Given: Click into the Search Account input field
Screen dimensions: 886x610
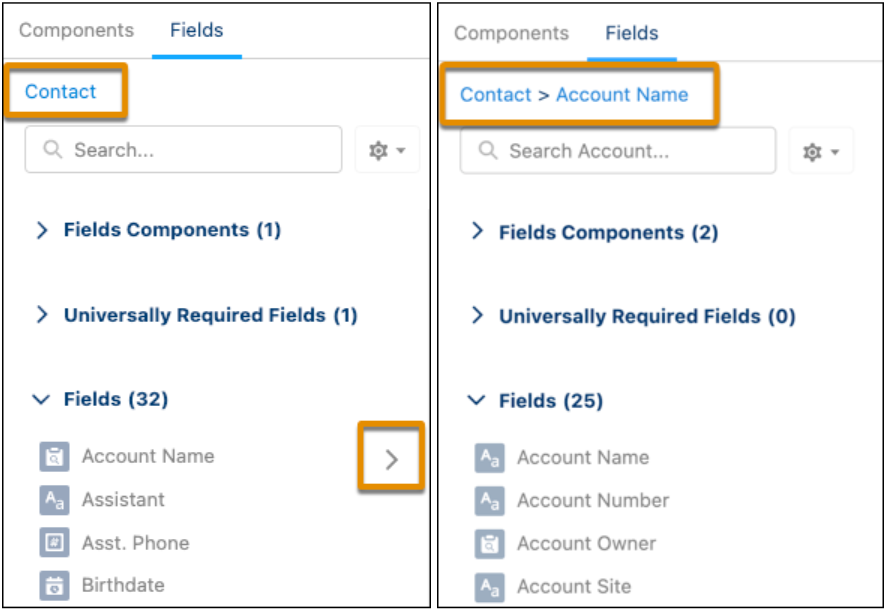Looking at the screenshot, I should coord(618,151).
